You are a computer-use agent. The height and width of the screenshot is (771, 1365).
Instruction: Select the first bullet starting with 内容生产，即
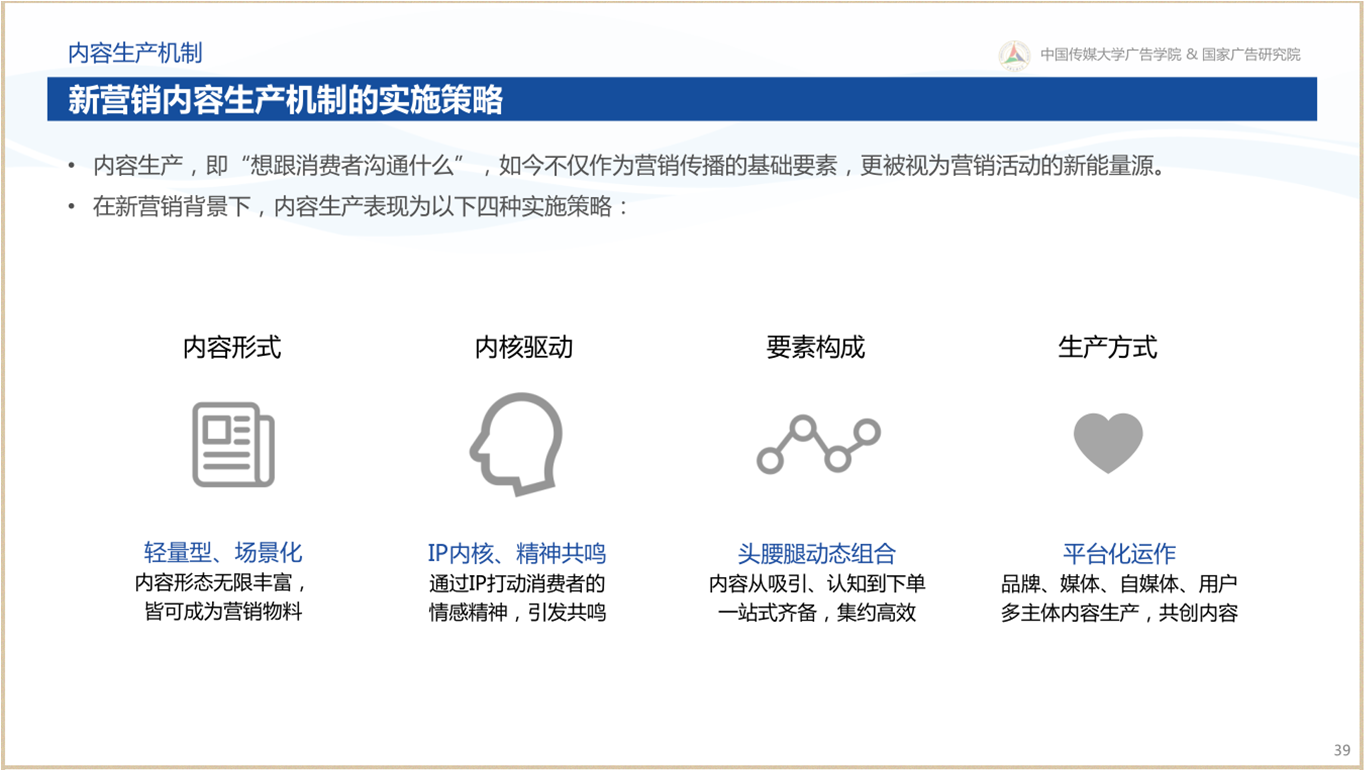629,166
